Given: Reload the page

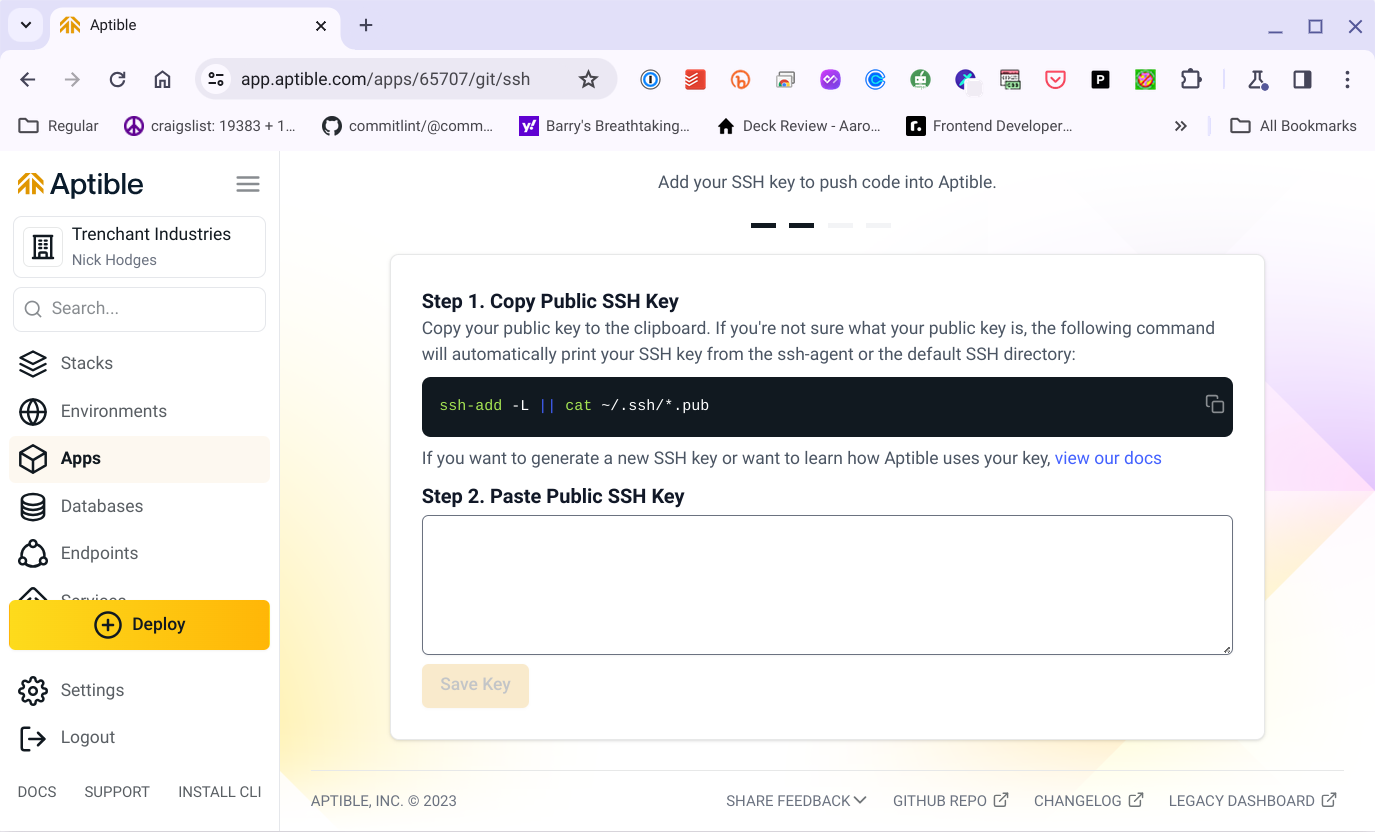Looking at the screenshot, I should pos(117,80).
